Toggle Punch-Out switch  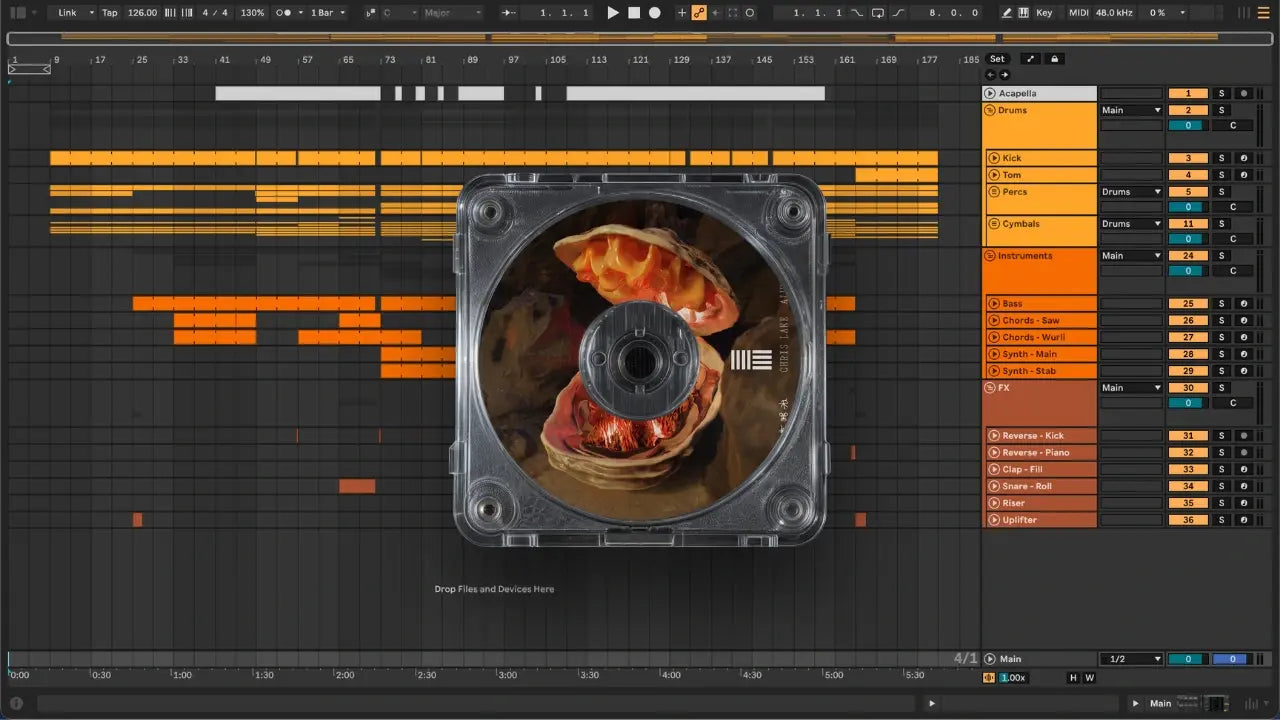[898, 13]
